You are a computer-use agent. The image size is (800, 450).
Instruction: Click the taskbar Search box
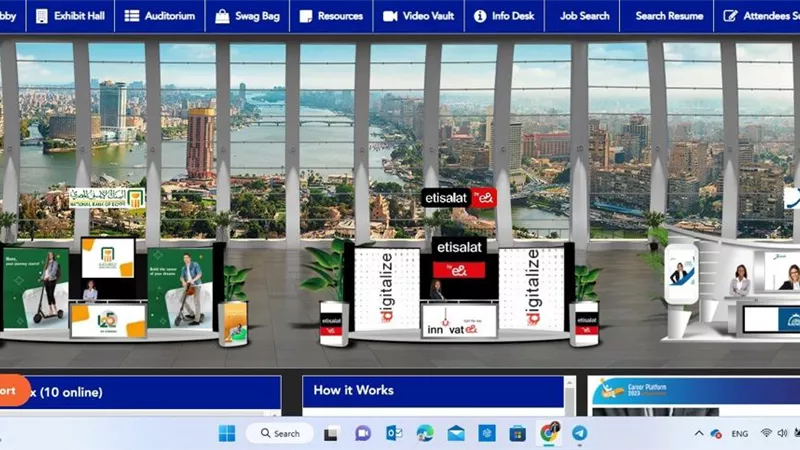coord(280,434)
